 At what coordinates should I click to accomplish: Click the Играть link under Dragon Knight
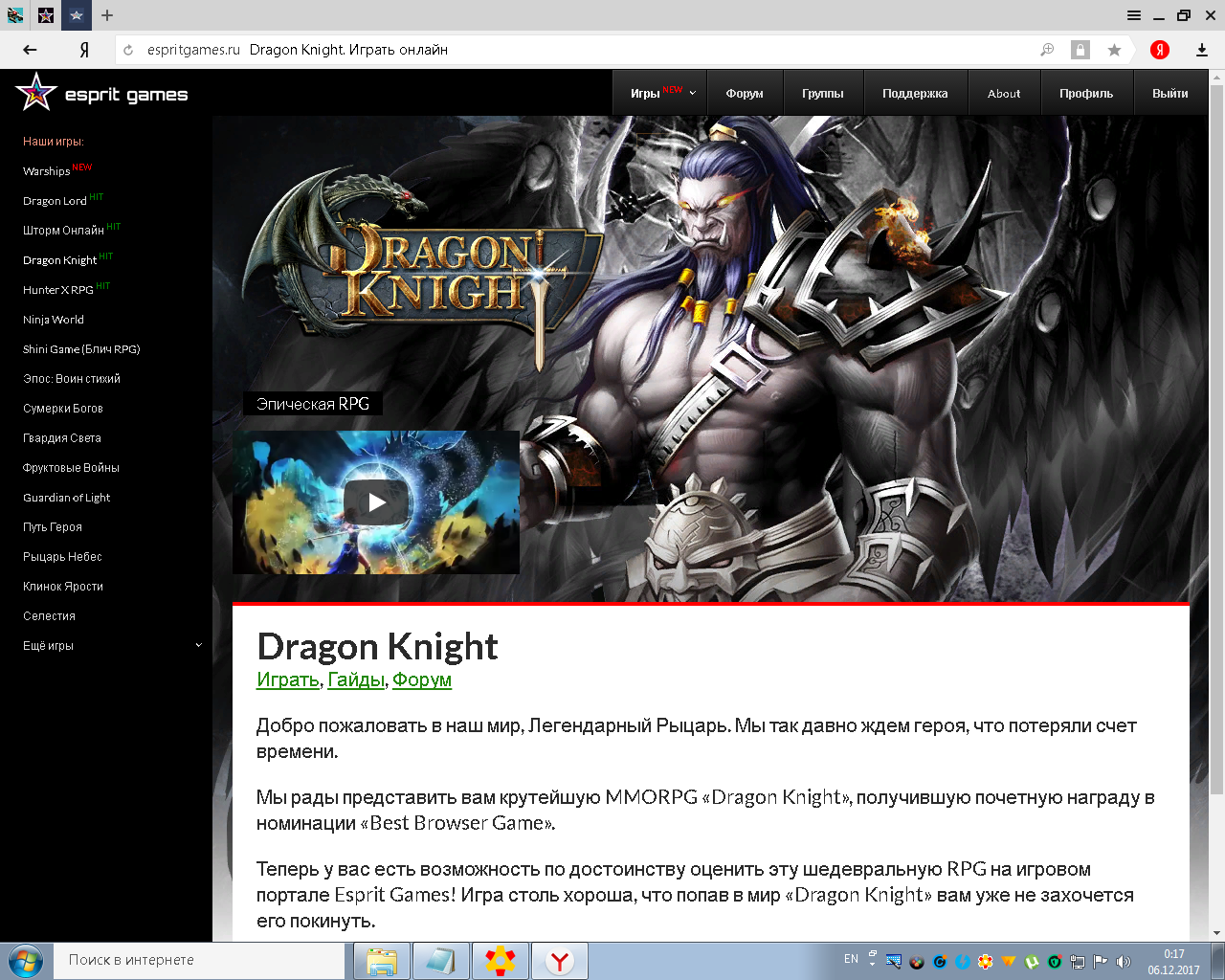pyautogui.click(x=288, y=679)
